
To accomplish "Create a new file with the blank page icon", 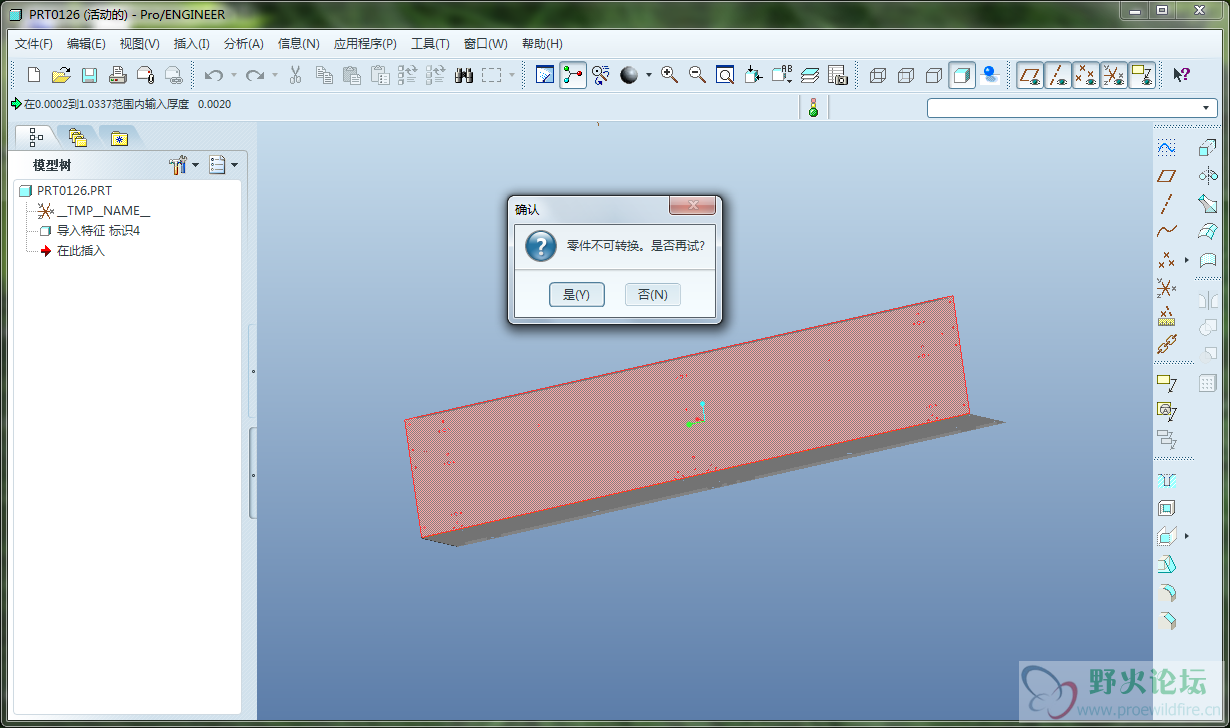I will [34, 75].
